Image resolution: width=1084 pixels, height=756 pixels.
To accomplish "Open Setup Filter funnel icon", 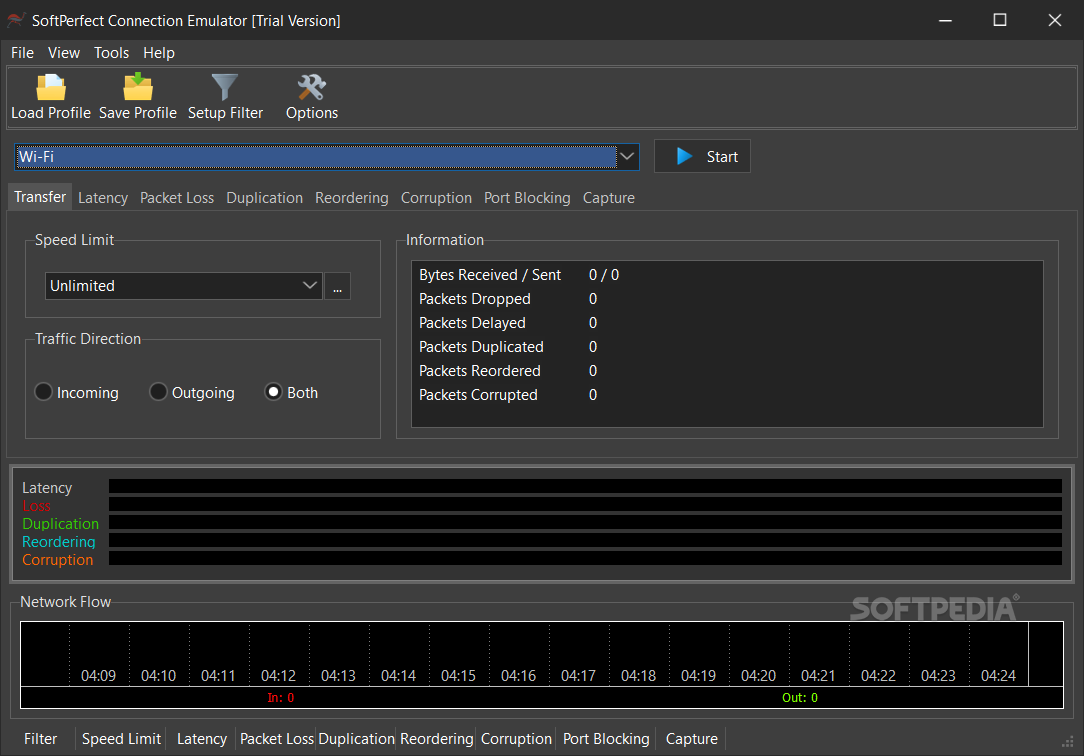I will (225, 88).
